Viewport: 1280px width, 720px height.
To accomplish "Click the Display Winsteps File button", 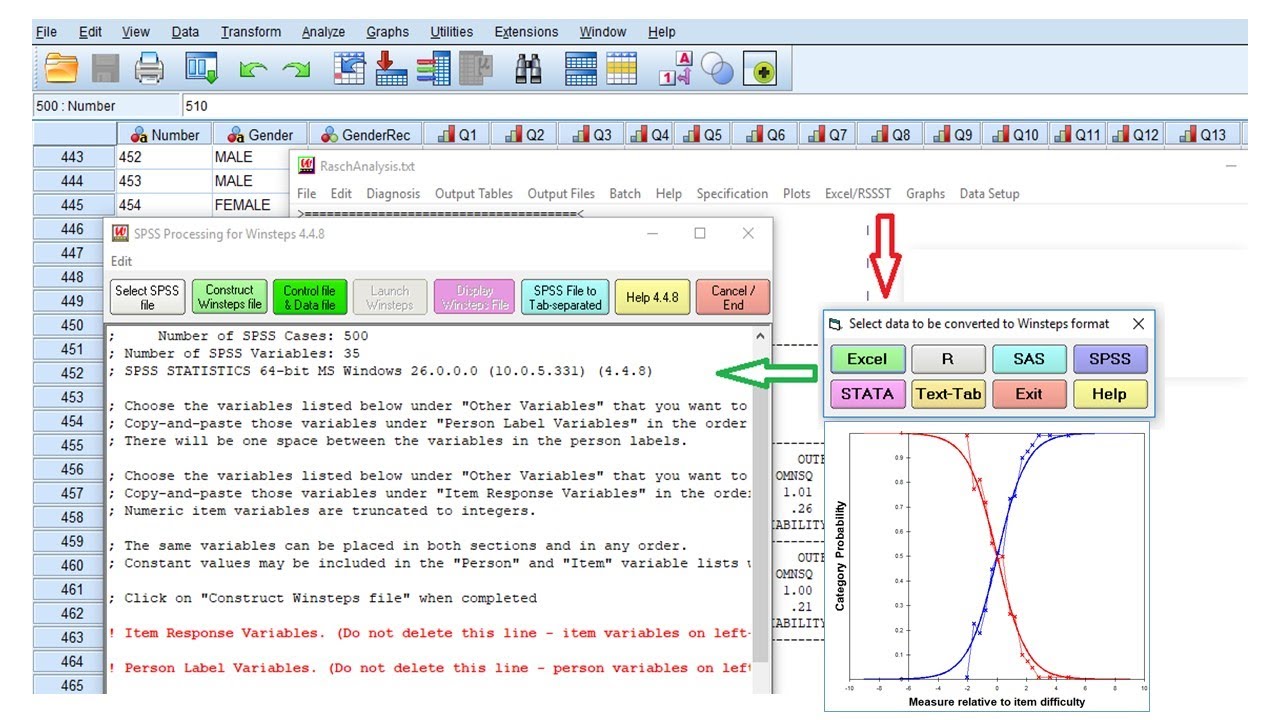I will pos(474,297).
